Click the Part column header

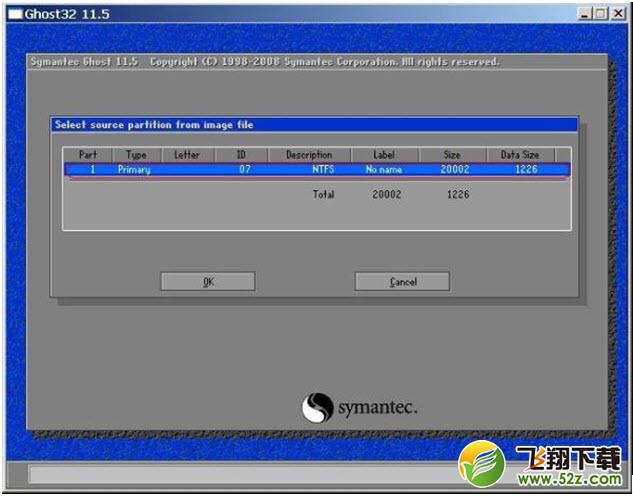click(88, 155)
